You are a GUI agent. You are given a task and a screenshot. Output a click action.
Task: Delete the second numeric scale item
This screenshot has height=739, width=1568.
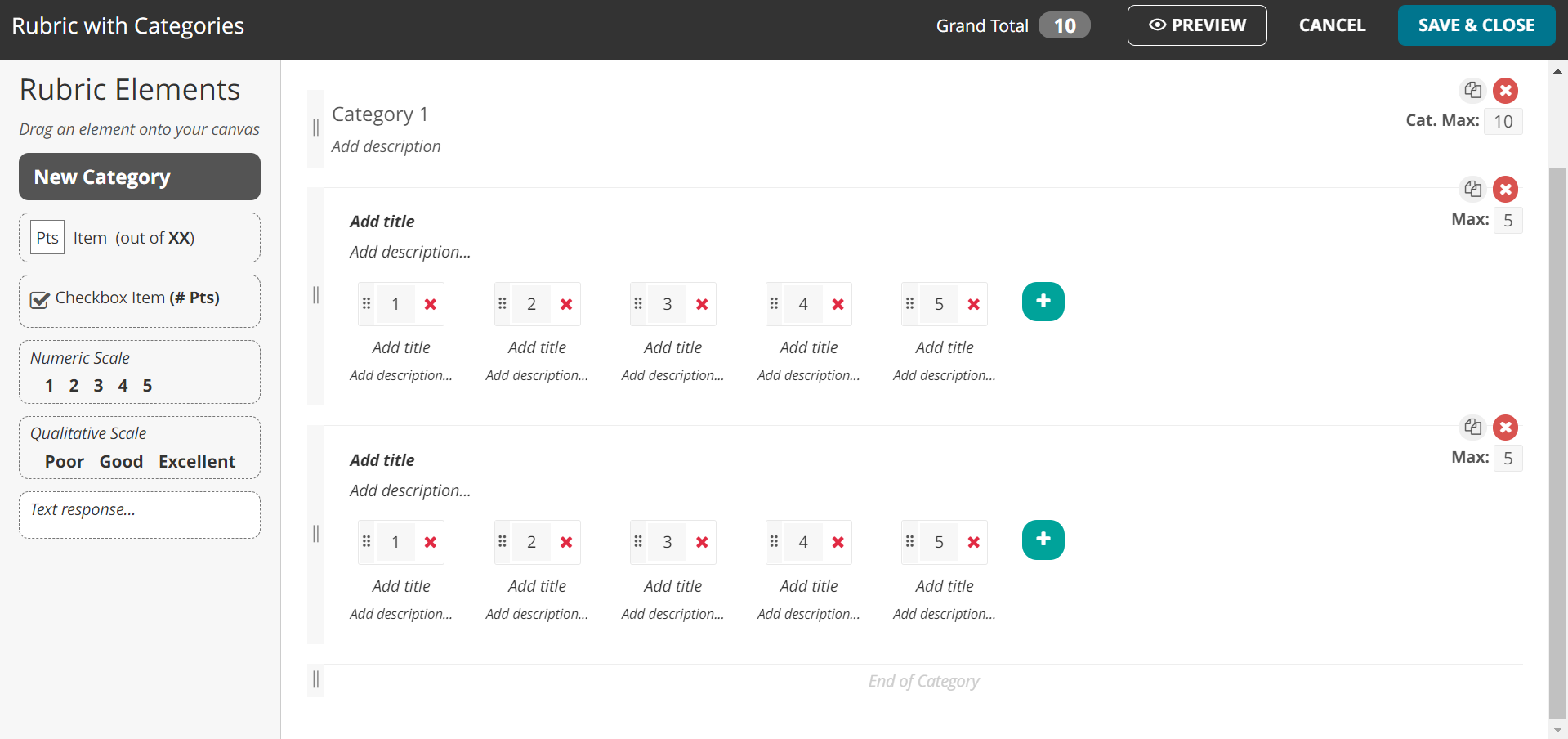point(1506,427)
